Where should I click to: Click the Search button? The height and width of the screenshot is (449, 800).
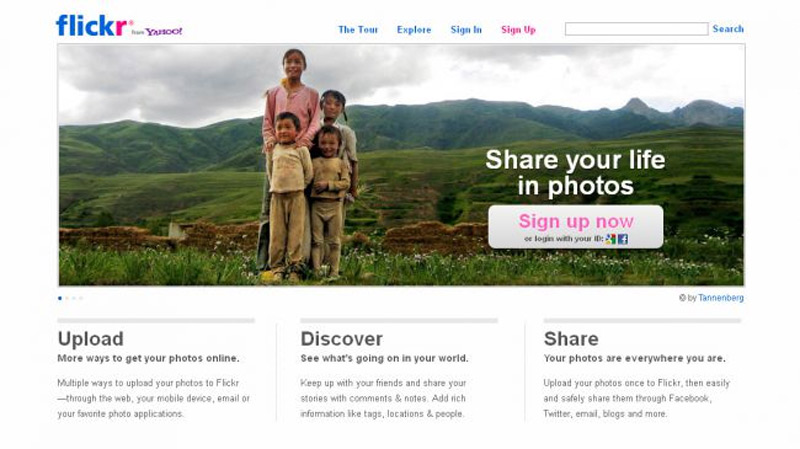tap(728, 29)
